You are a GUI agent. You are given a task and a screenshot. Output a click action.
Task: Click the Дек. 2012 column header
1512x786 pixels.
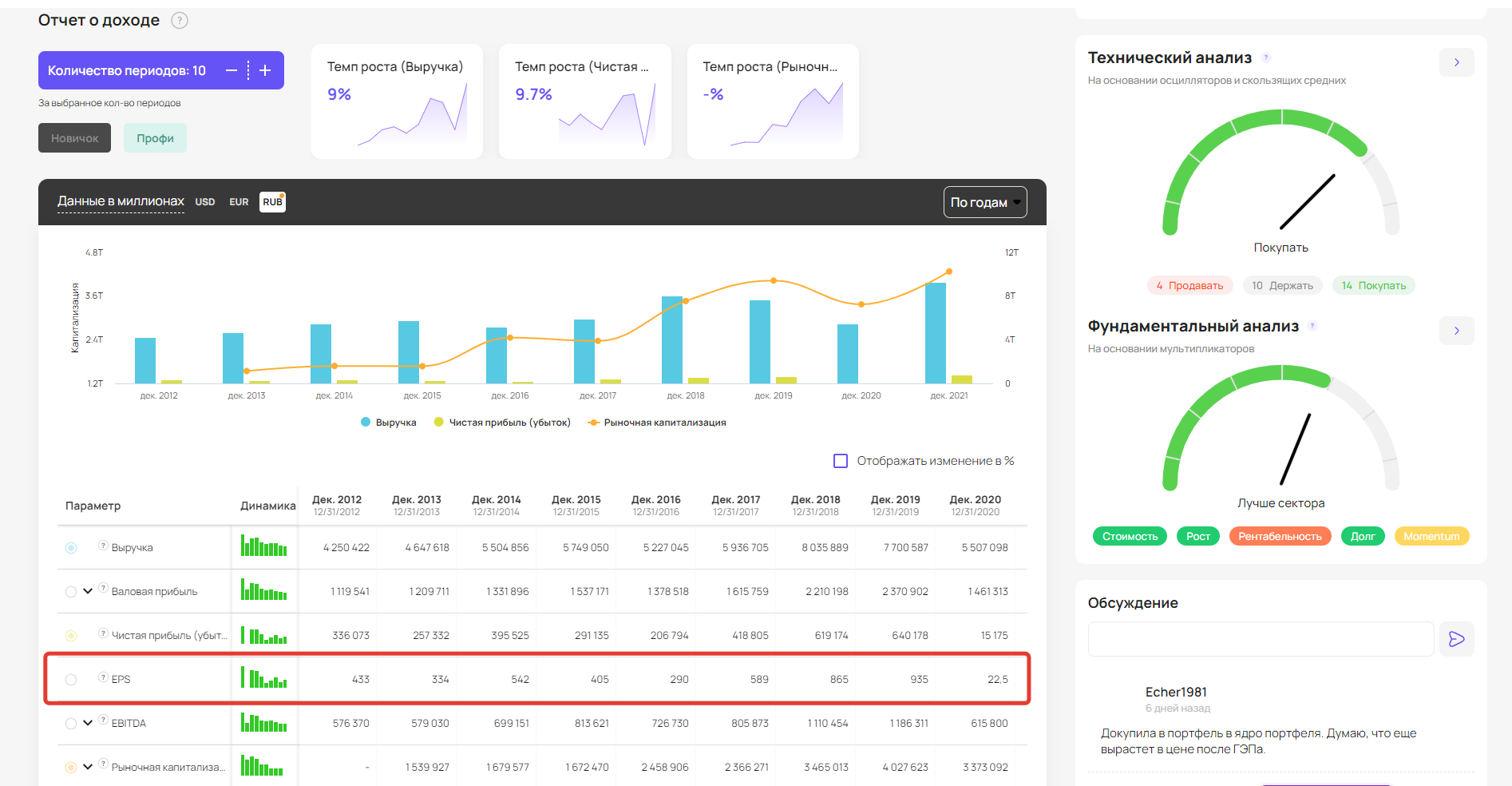pyautogui.click(x=337, y=506)
